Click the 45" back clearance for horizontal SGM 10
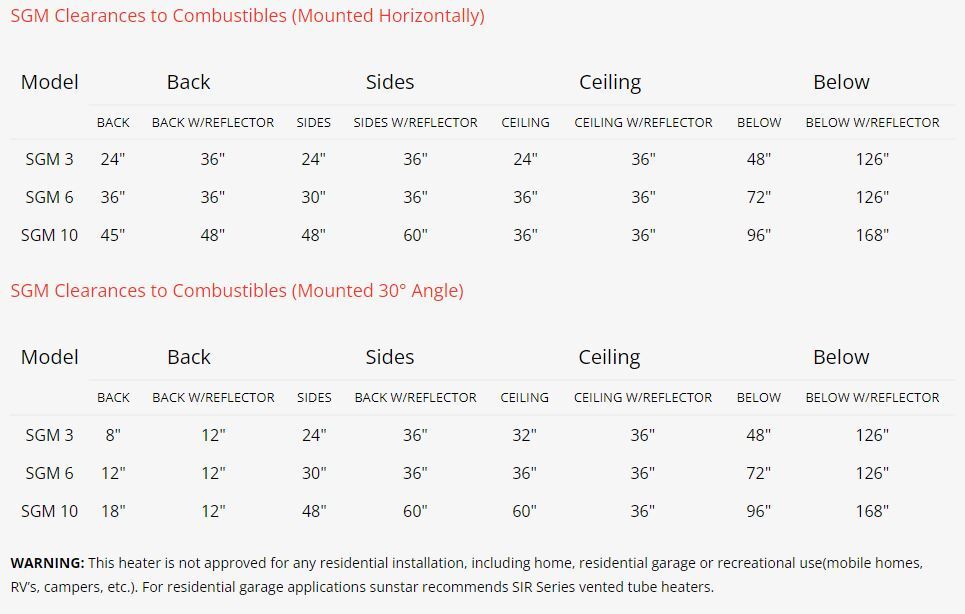 pos(113,235)
